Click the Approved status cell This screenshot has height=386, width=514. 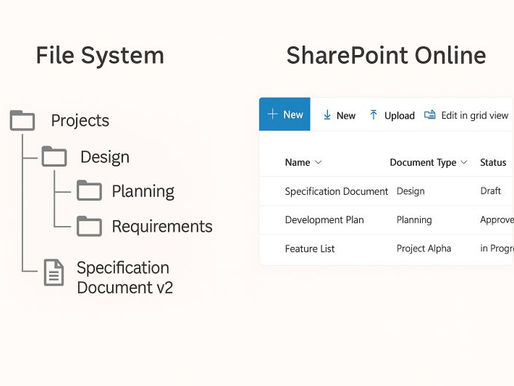497,220
